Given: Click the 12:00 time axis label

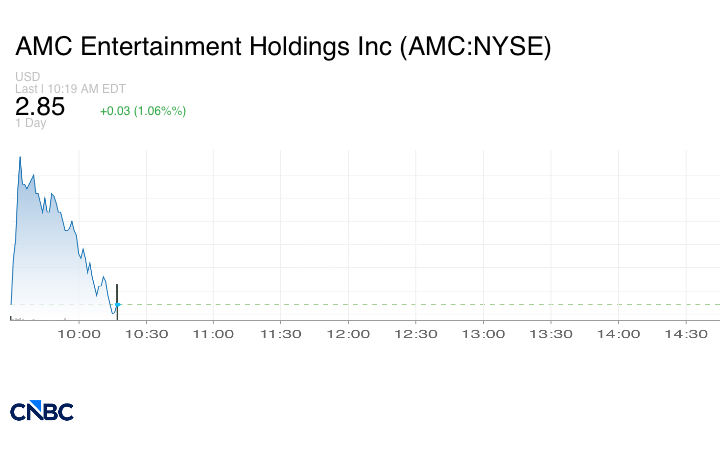Looking at the screenshot, I should point(348,334).
